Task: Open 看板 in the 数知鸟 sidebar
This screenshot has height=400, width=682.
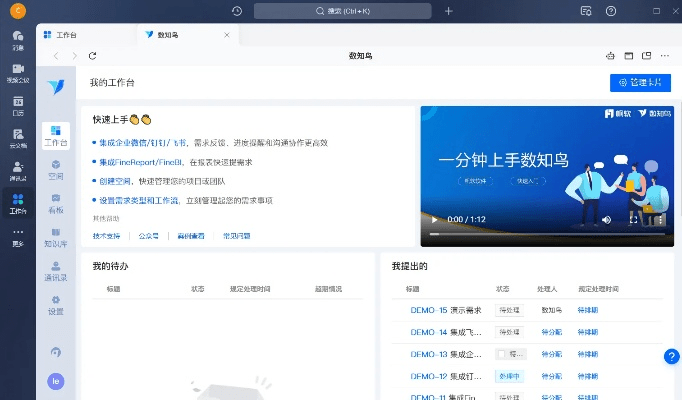Action: click(56, 204)
